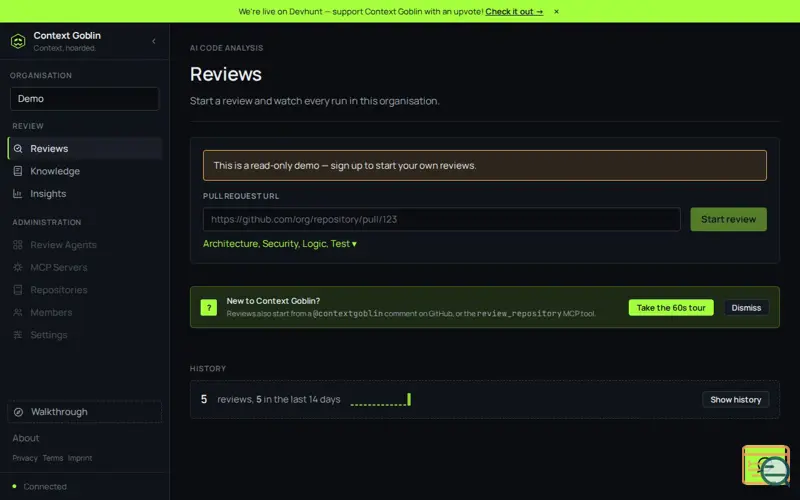The height and width of the screenshot is (500, 800).
Task: Click the Start review button
Action: coord(728,219)
